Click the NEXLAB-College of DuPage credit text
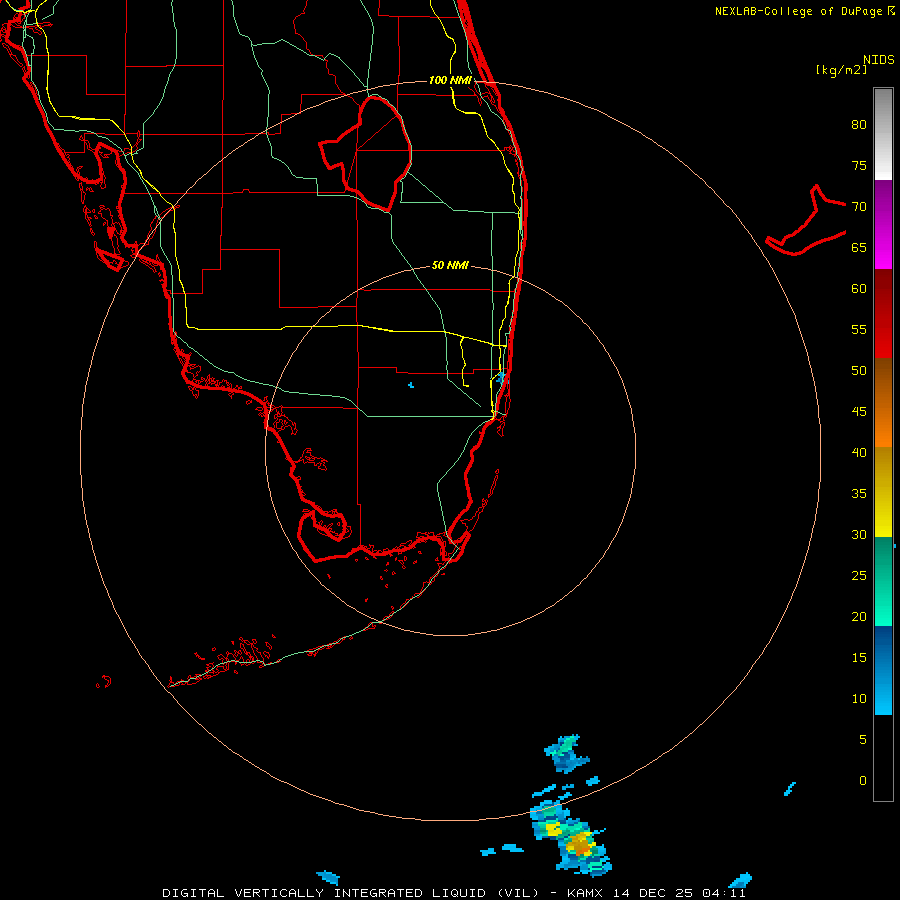 pyautogui.click(x=800, y=11)
